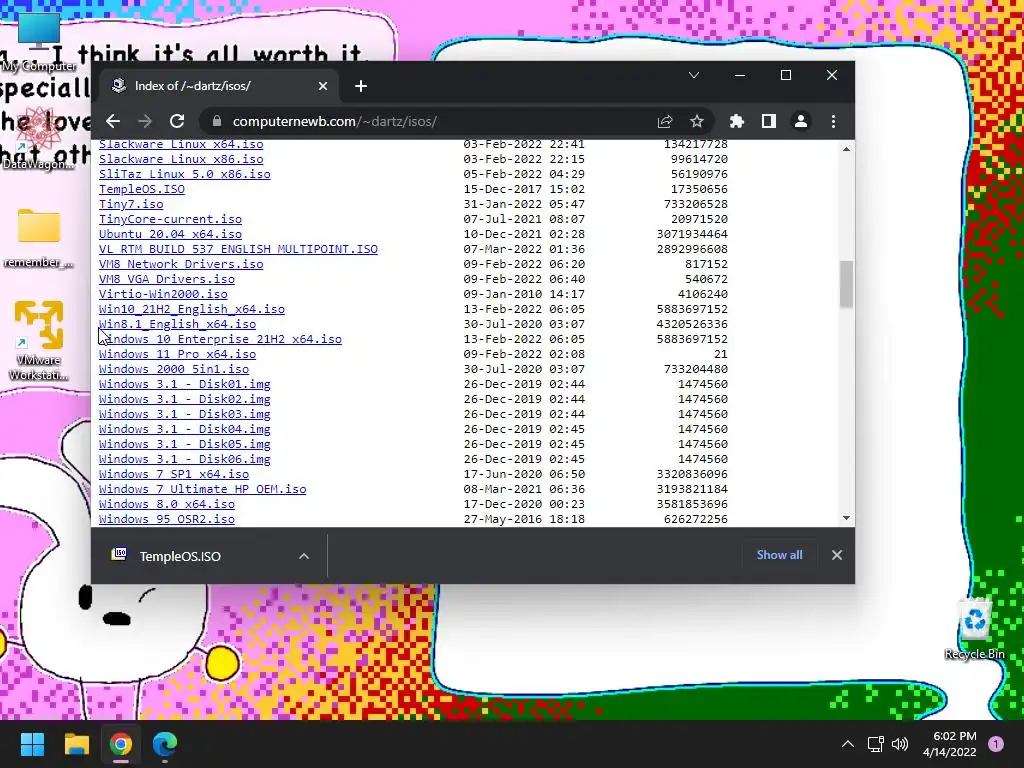Download Windows 3.1 - Disk05.img
The height and width of the screenshot is (768, 1024).
pos(184,444)
